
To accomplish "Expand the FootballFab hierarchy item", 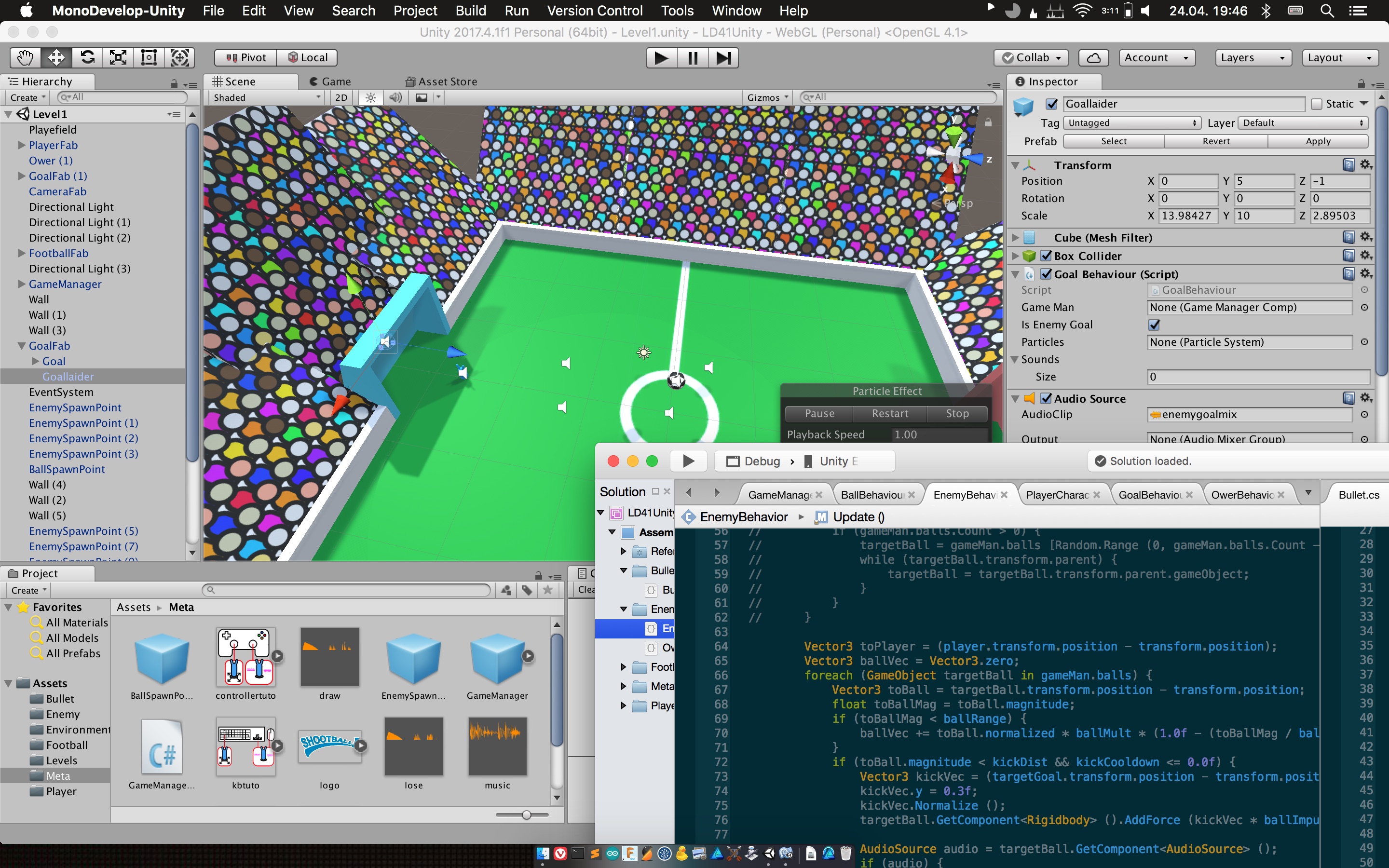I will point(22,253).
